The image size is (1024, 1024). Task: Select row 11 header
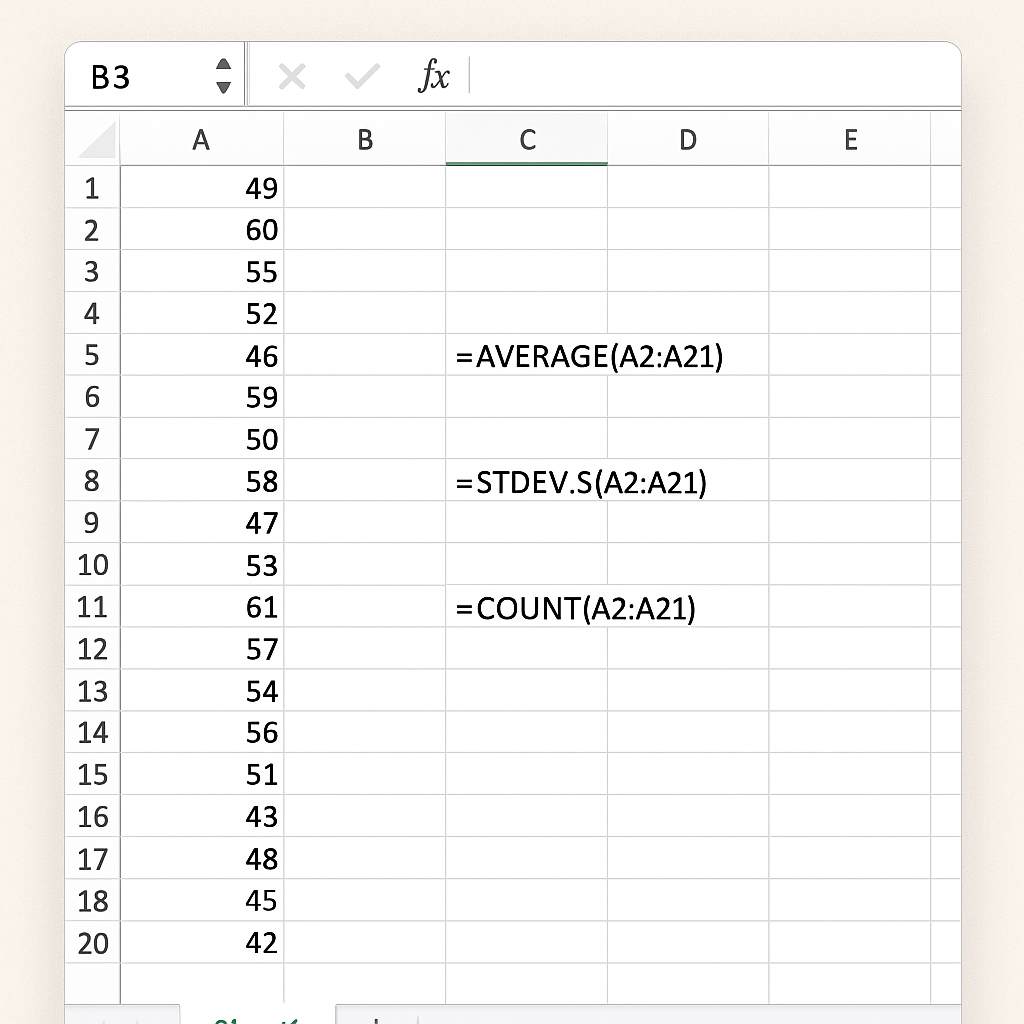click(x=92, y=607)
